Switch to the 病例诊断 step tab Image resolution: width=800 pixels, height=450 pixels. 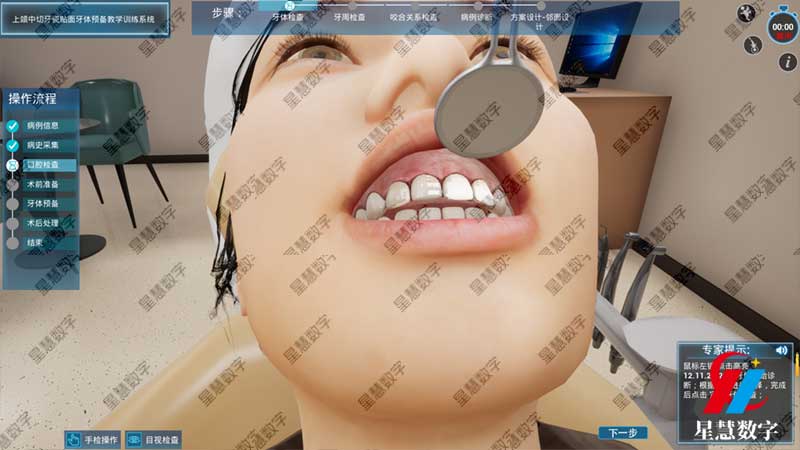(477, 17)
